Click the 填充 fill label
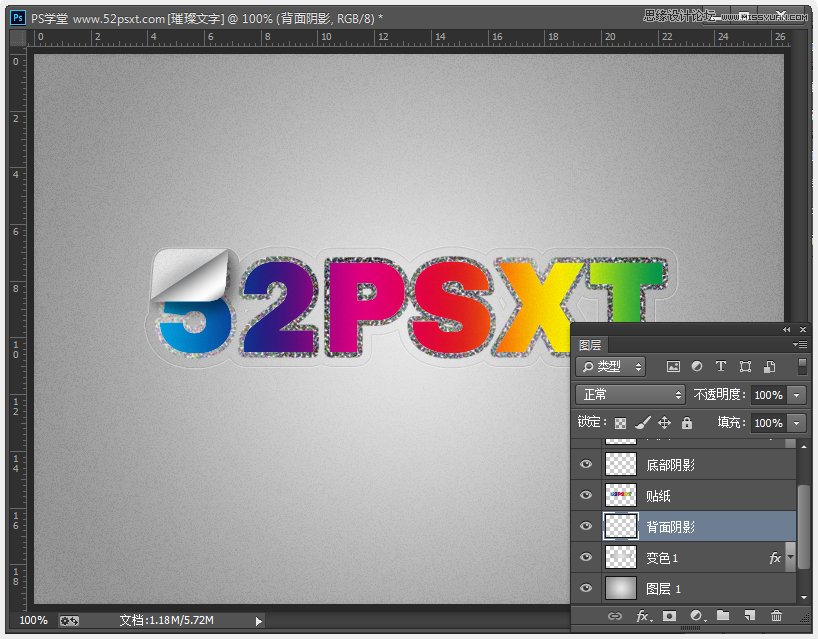Image resolution: width=818 pixels, height=639 pixels. point(731,423)
